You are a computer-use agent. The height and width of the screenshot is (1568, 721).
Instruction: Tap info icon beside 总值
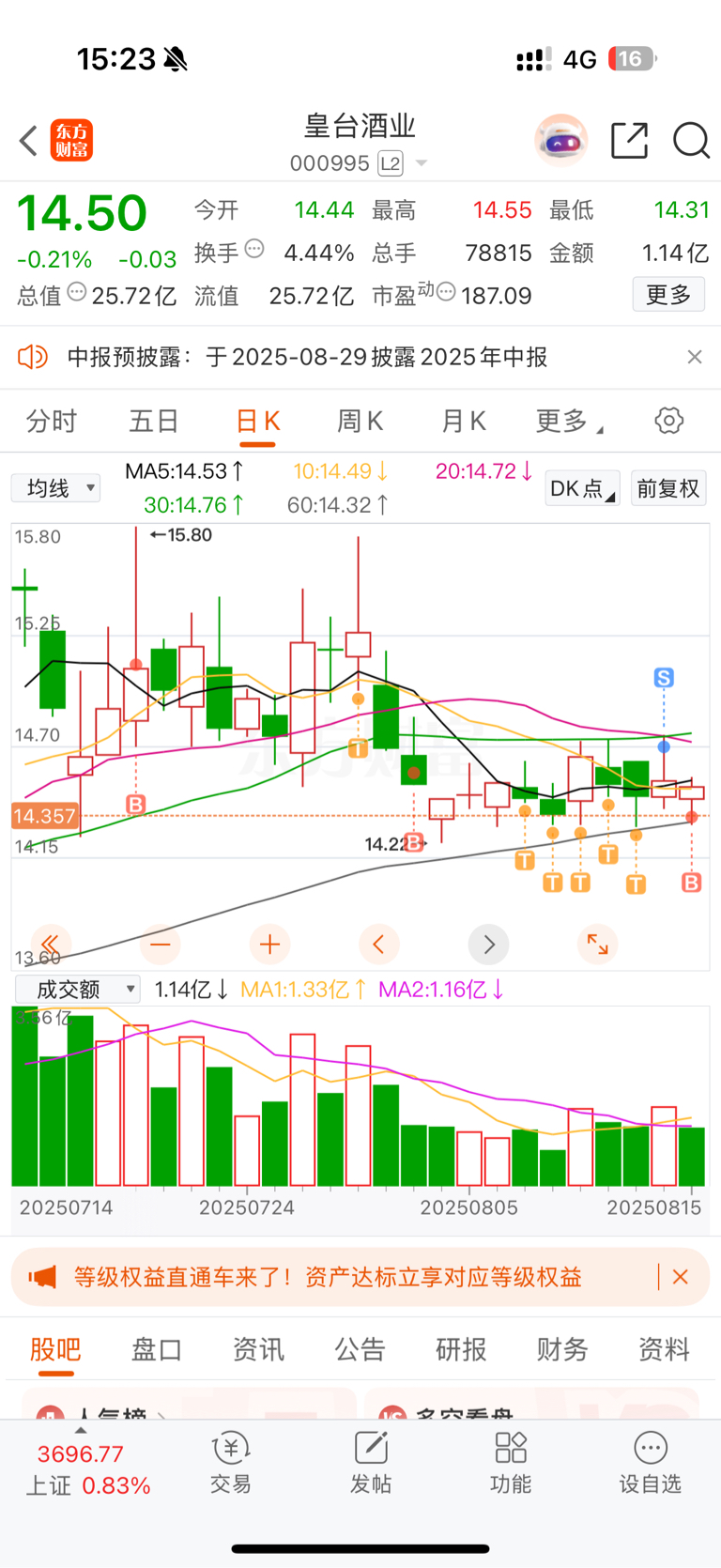77,293
